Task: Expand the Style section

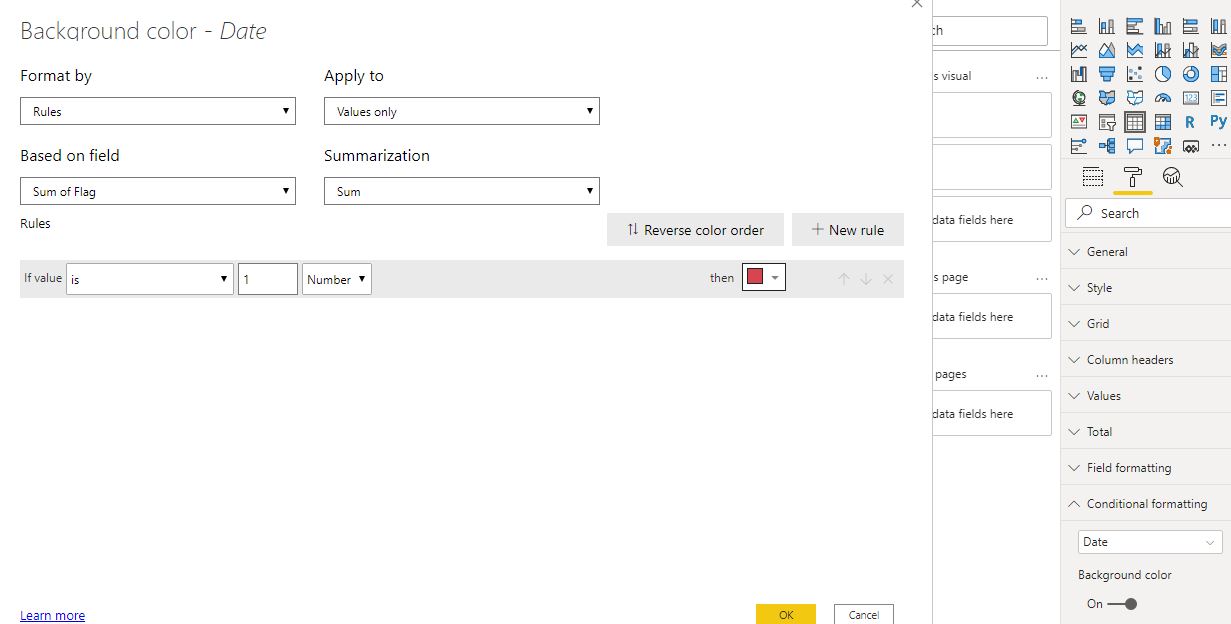Action: click(1145, 288)
